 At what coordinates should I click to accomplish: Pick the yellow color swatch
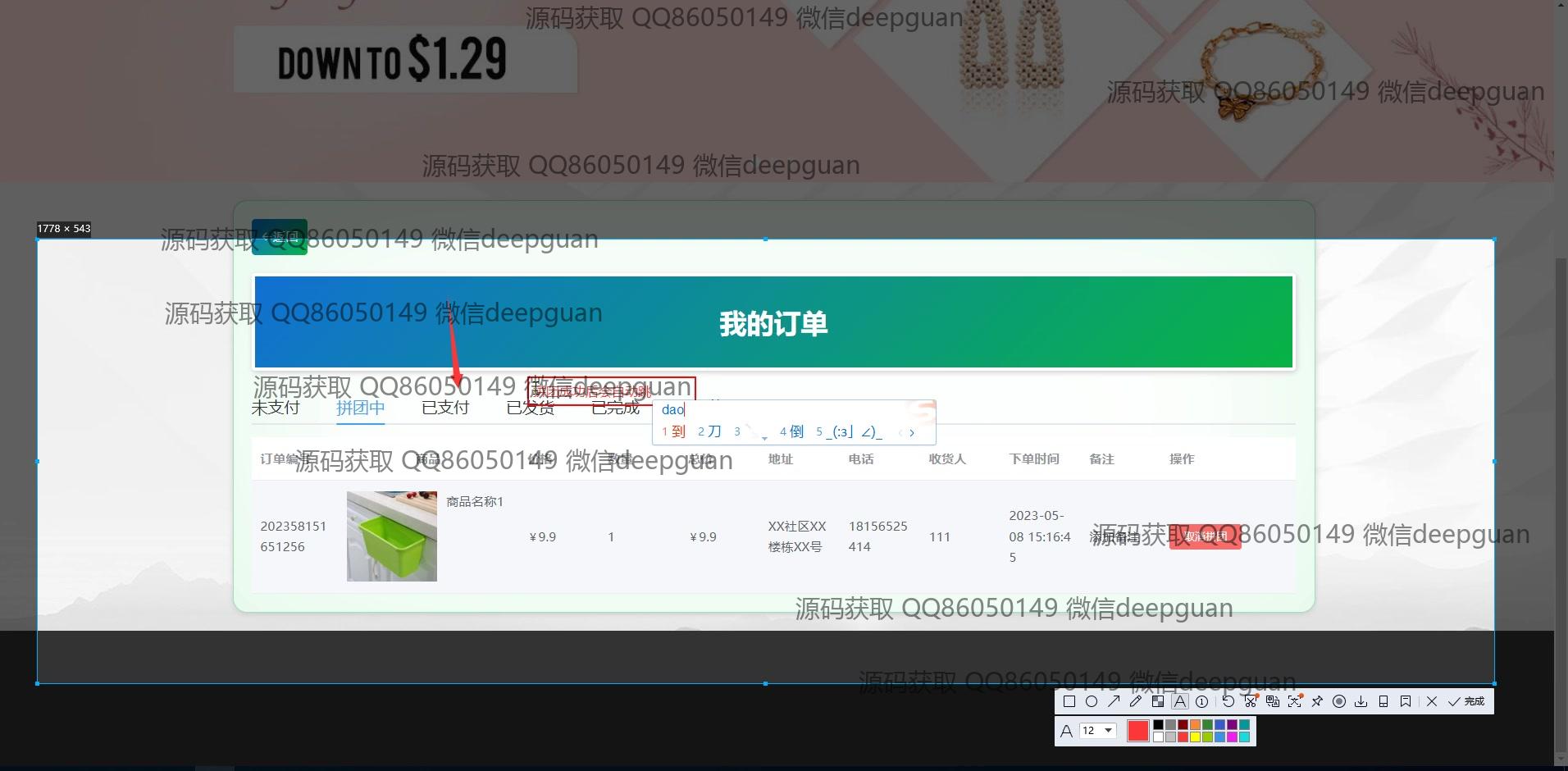1195,737
